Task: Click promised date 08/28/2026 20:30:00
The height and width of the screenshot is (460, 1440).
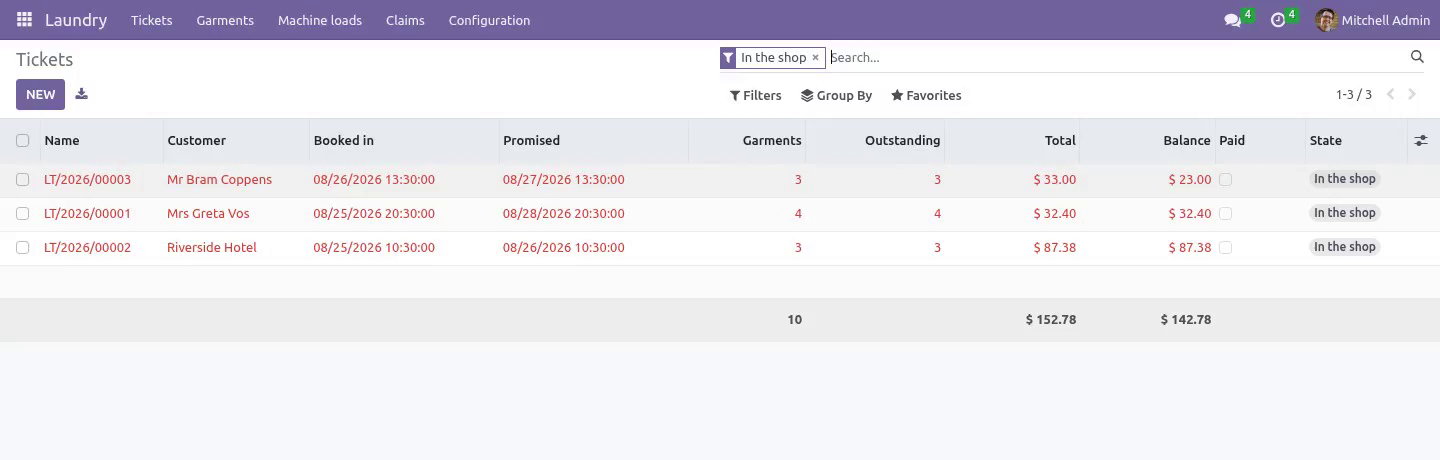Action: [563, 214]
